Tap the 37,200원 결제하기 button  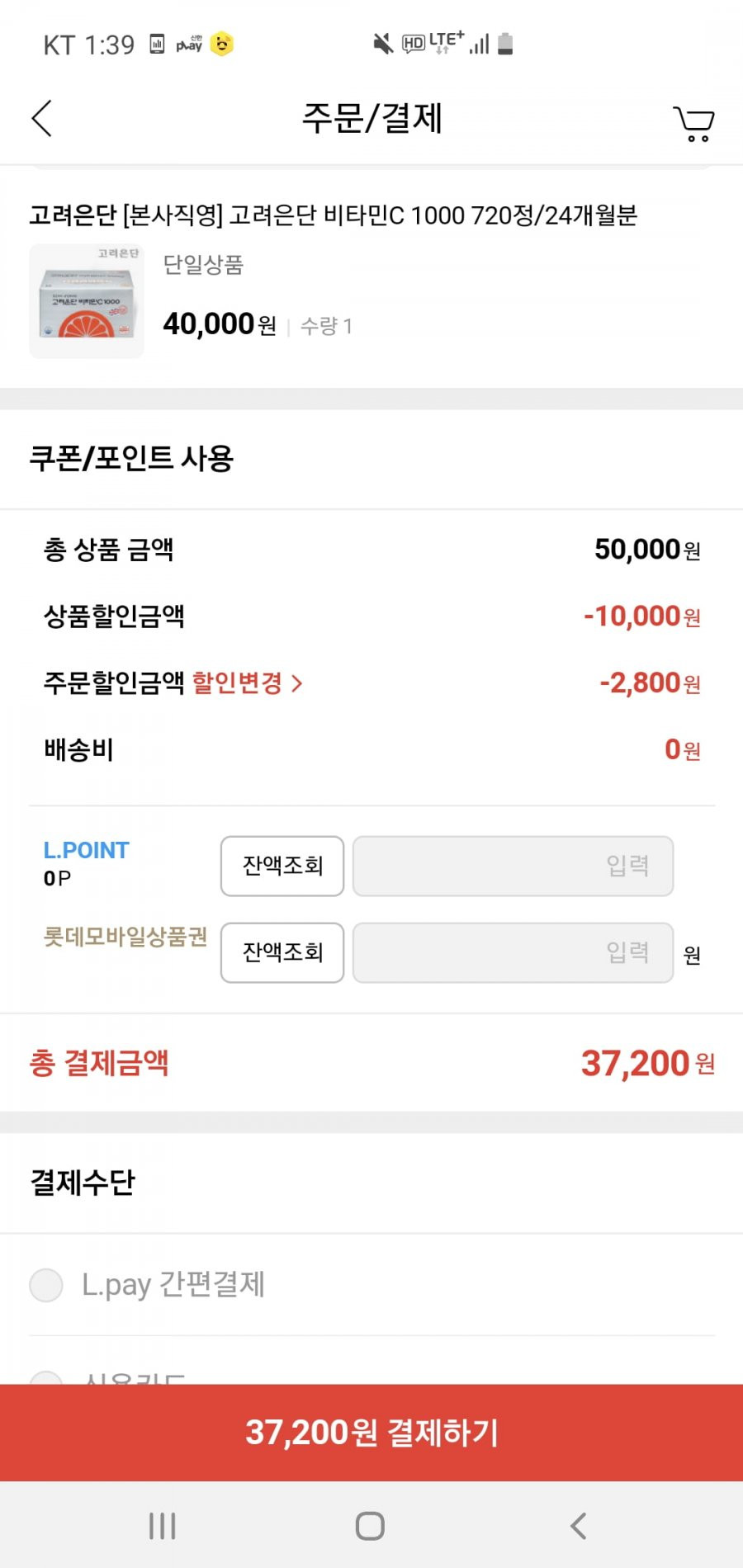coord(371,1433)
